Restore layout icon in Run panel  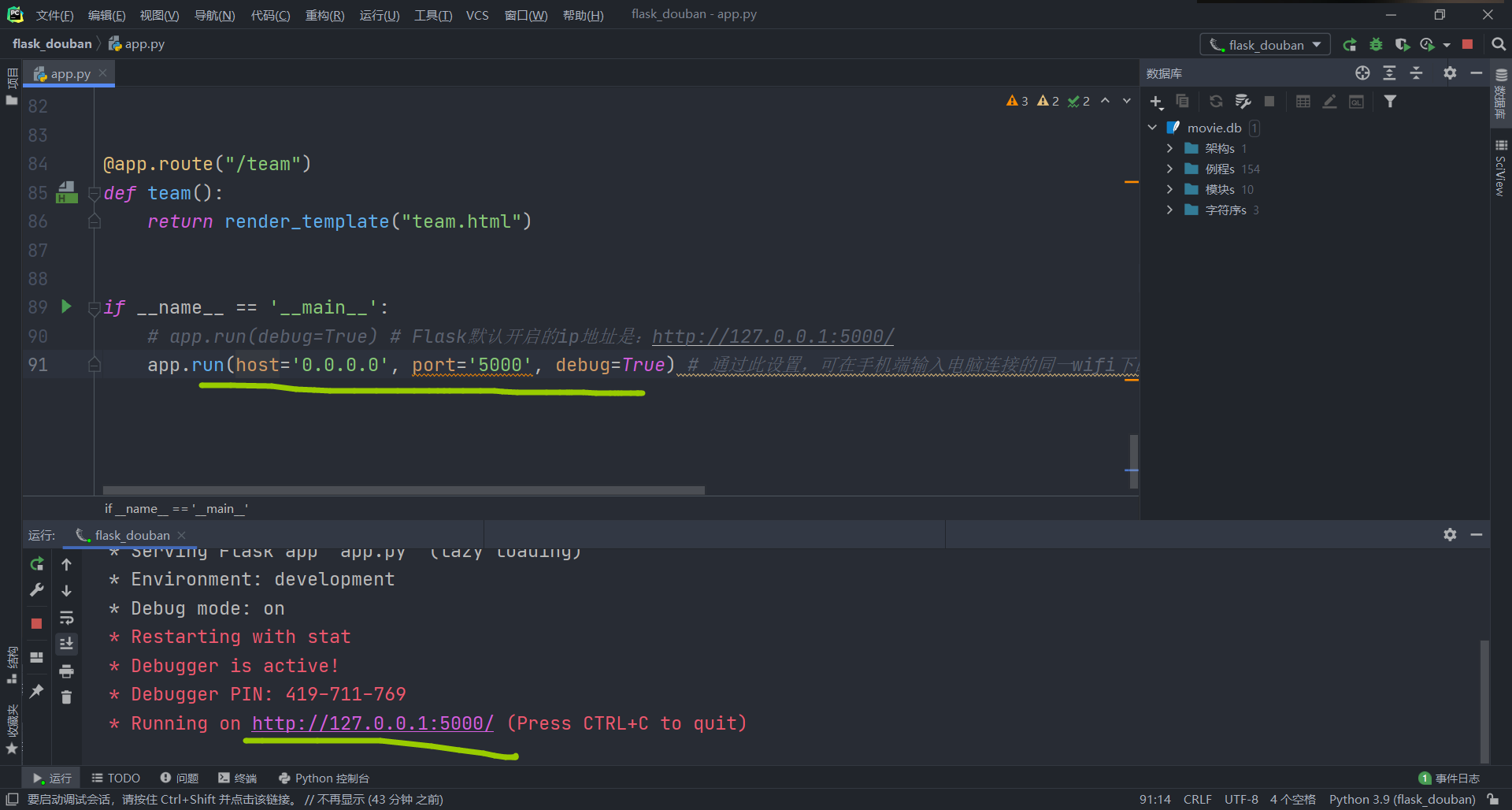click(36, 657)
